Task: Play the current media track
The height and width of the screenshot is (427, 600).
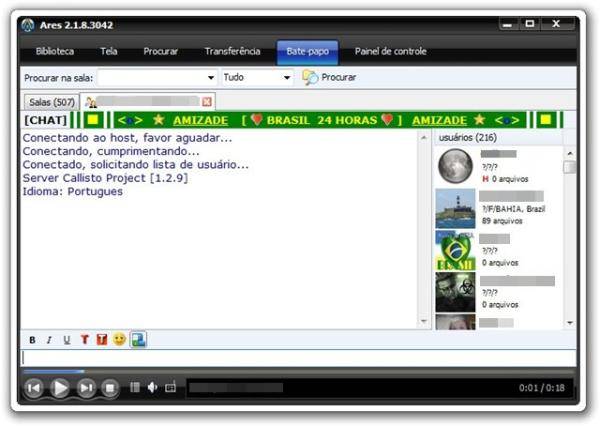Action: pyautogui.click(x=60, y=388)
